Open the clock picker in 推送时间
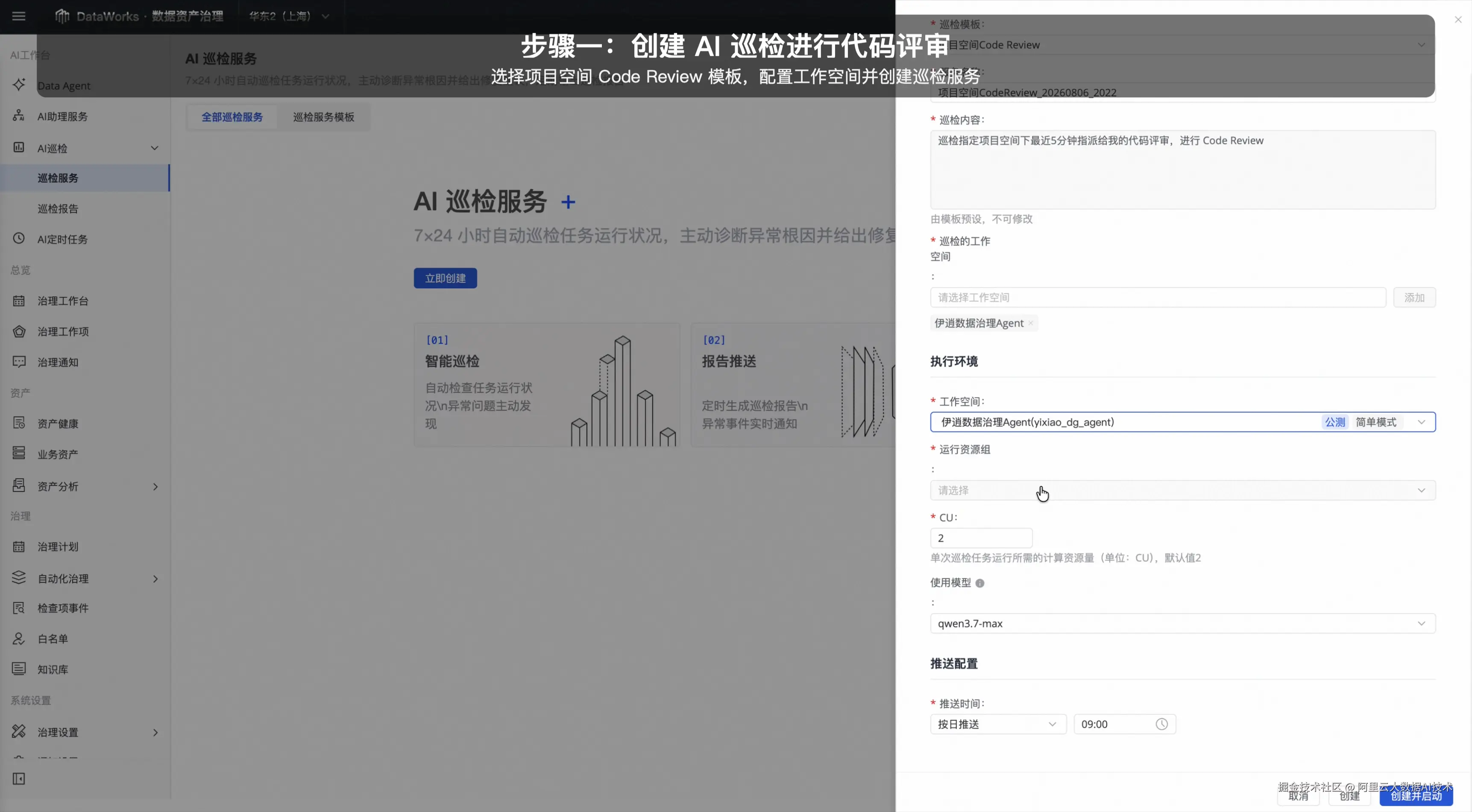Image resolution: width=1472 pixels, height=812 pixels. click(1162, 724)
